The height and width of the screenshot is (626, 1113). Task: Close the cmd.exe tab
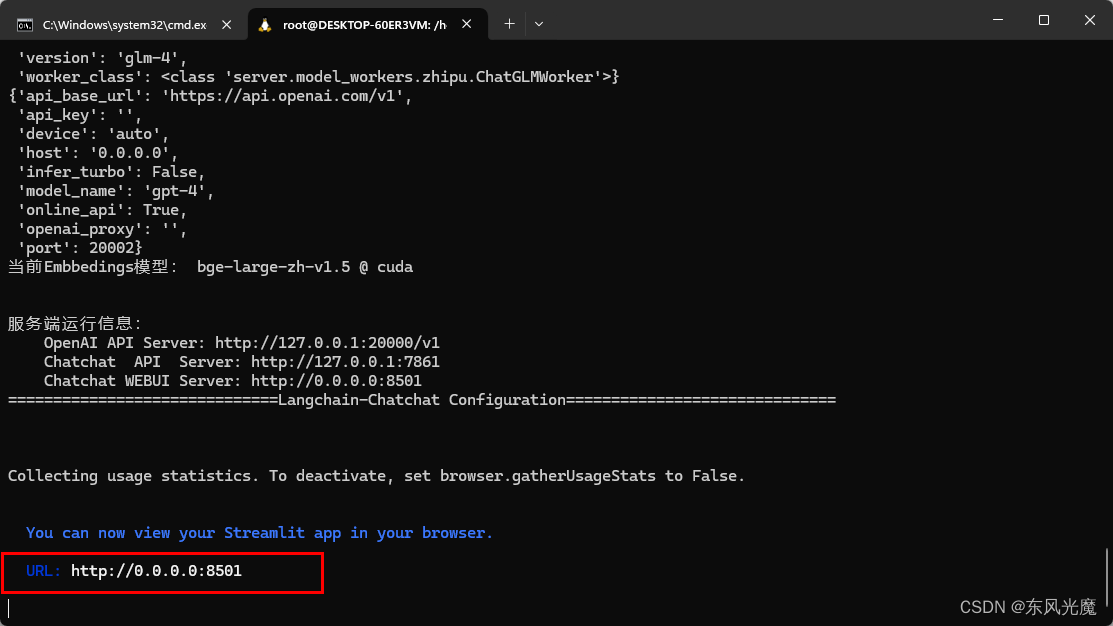pyautogui.click(x=226, y=24)
